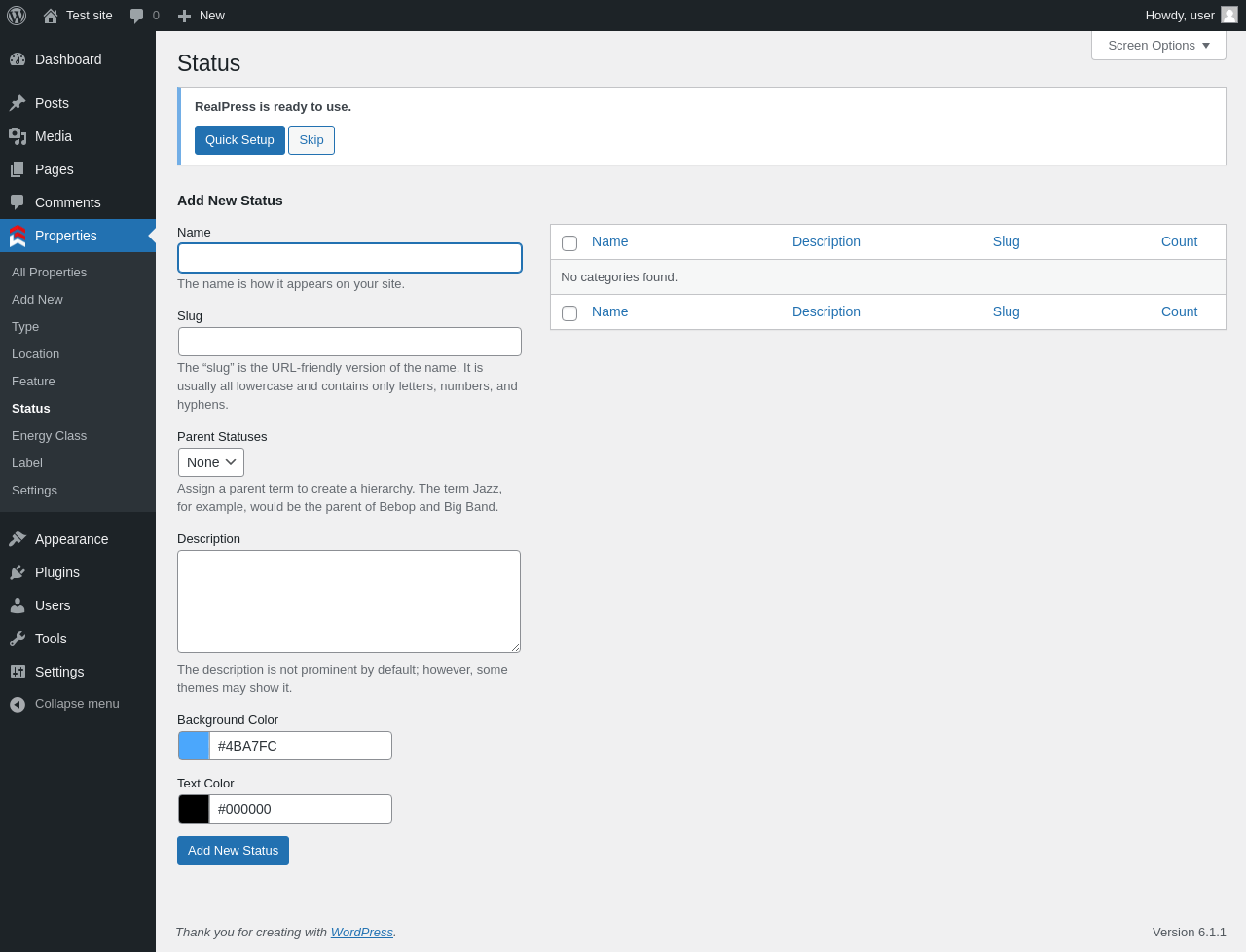The image size is (1246, 952).
Task: Open the Dashboard gauge icon
Action: pos(18,59)
